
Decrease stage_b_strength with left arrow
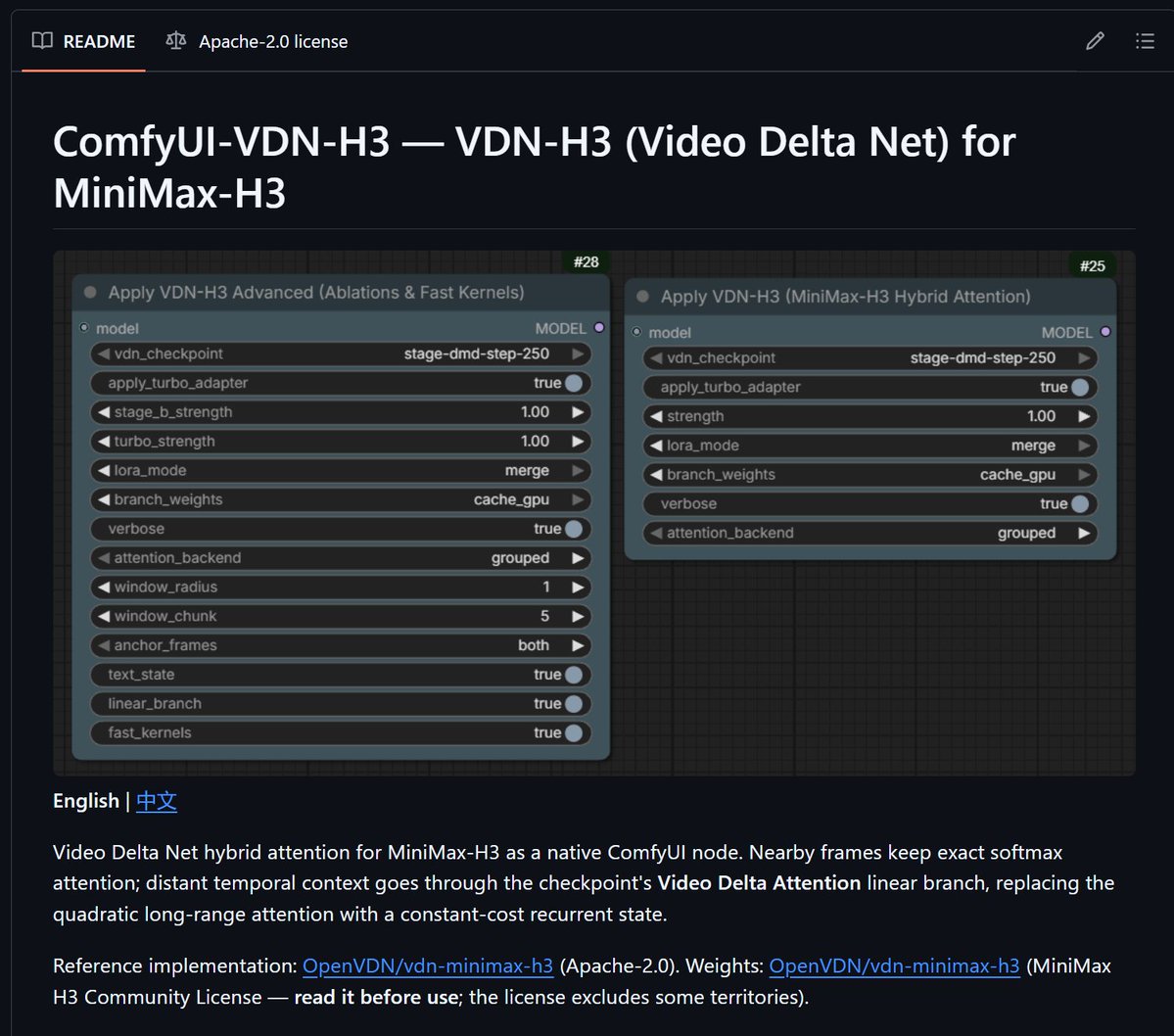click(x=104, y=412)
